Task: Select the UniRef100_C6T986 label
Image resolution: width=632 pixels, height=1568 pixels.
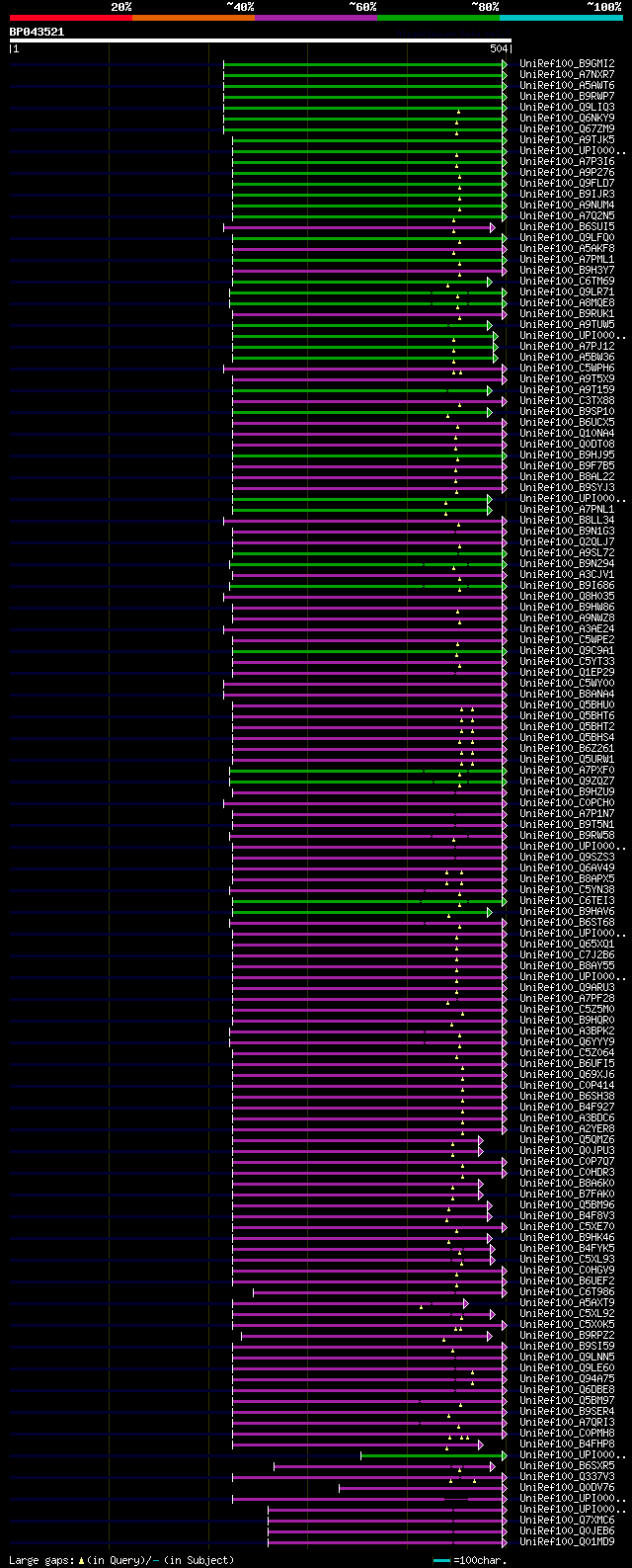Action: [x=567, y=1291]
